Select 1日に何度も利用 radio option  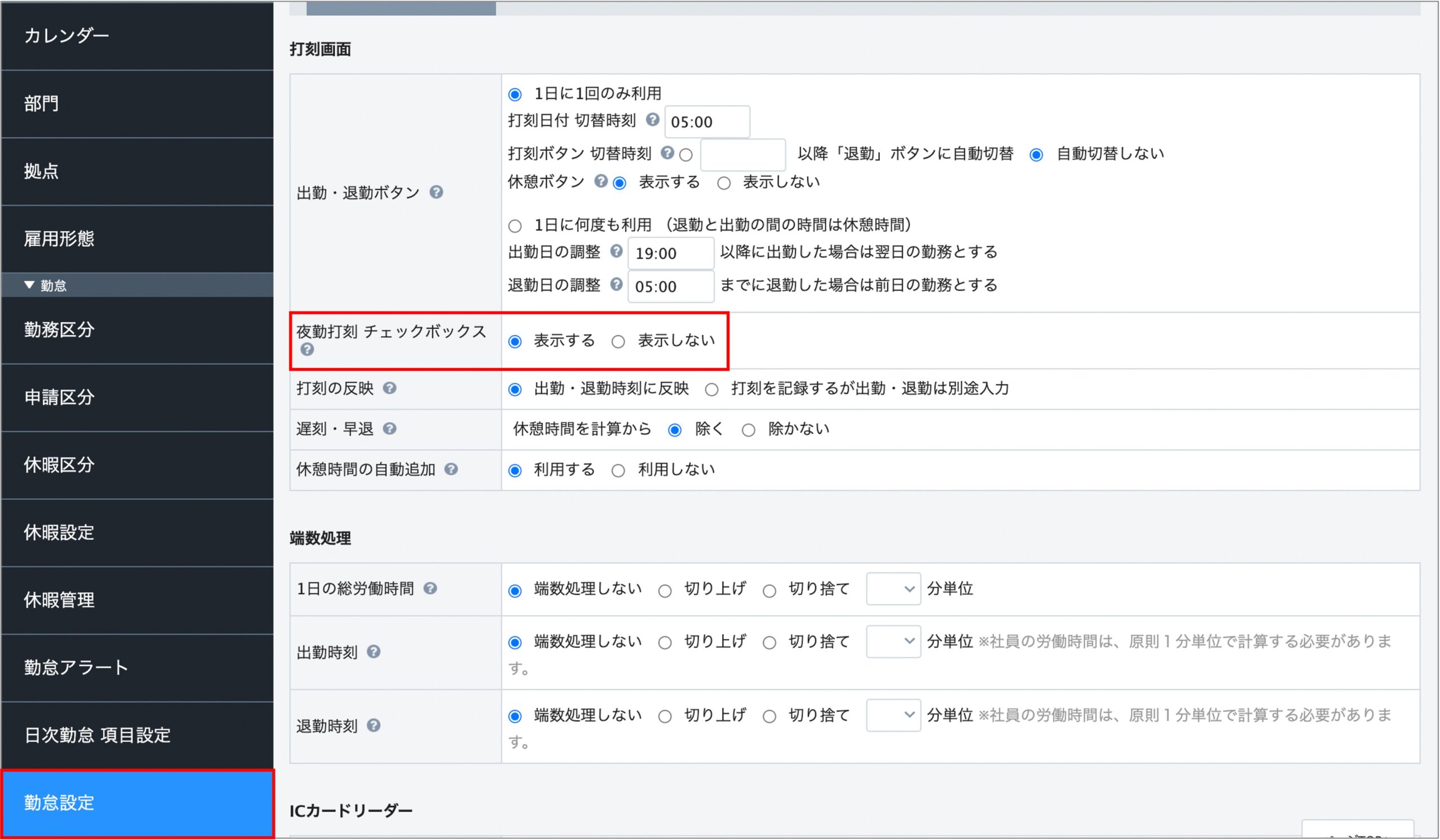coord(515,226)
